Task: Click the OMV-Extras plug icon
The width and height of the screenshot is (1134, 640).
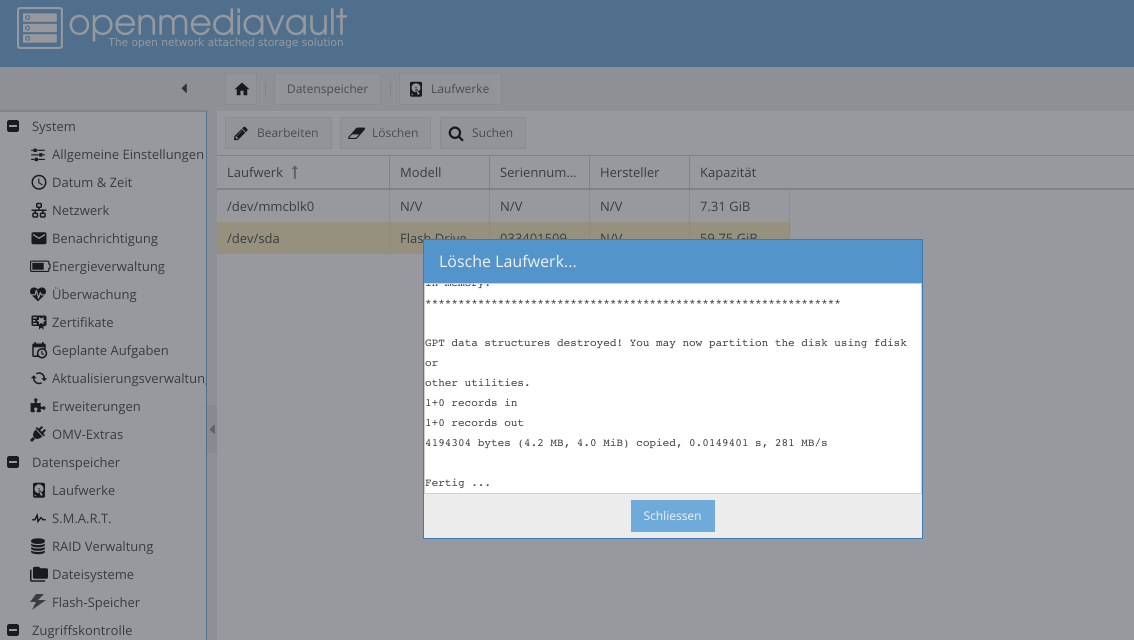Action: click(x=38, y=434)
